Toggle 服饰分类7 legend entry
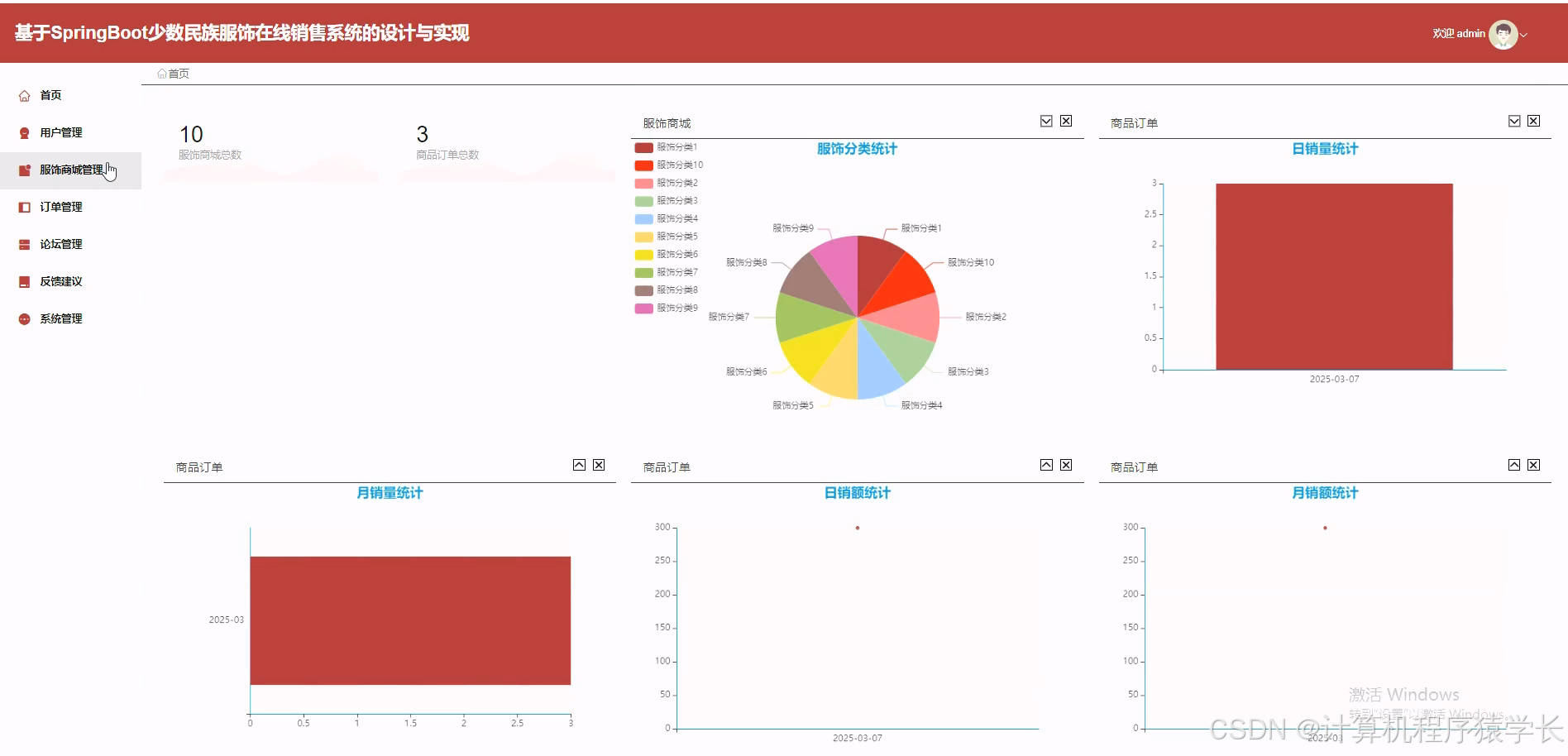Image resolution: width=1568 pixels, height=756 pixels. [x=666, y=272]
